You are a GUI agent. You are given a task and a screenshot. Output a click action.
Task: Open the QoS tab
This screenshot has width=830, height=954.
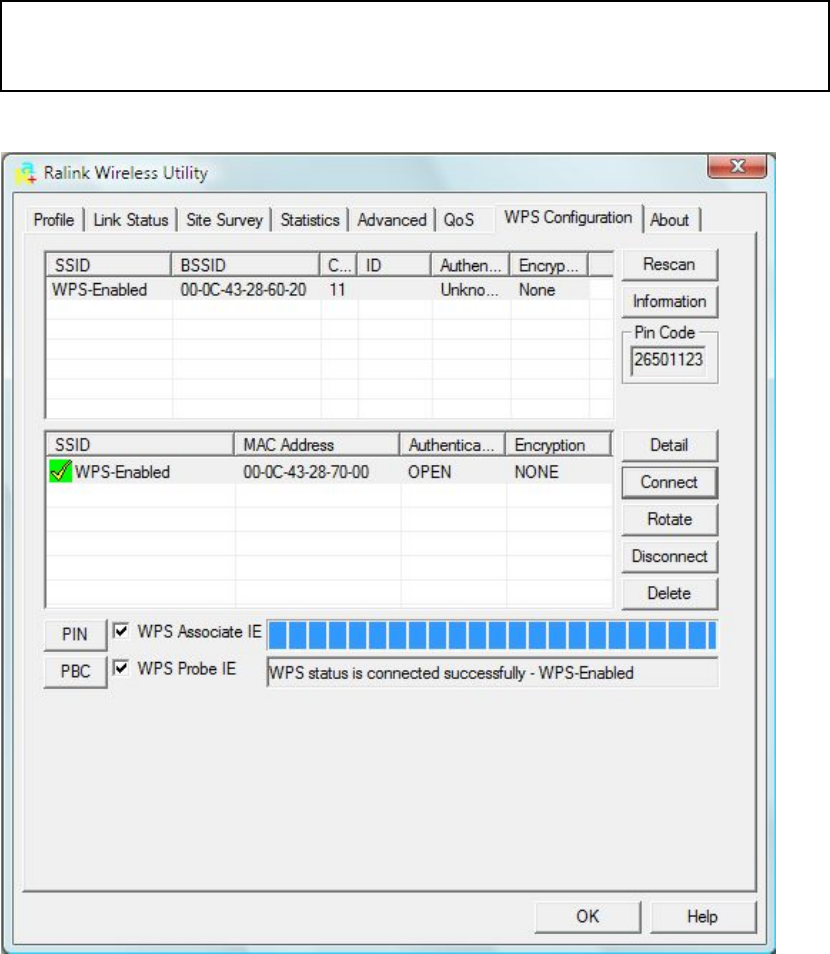pyautogui.click(x=459, y=220)
